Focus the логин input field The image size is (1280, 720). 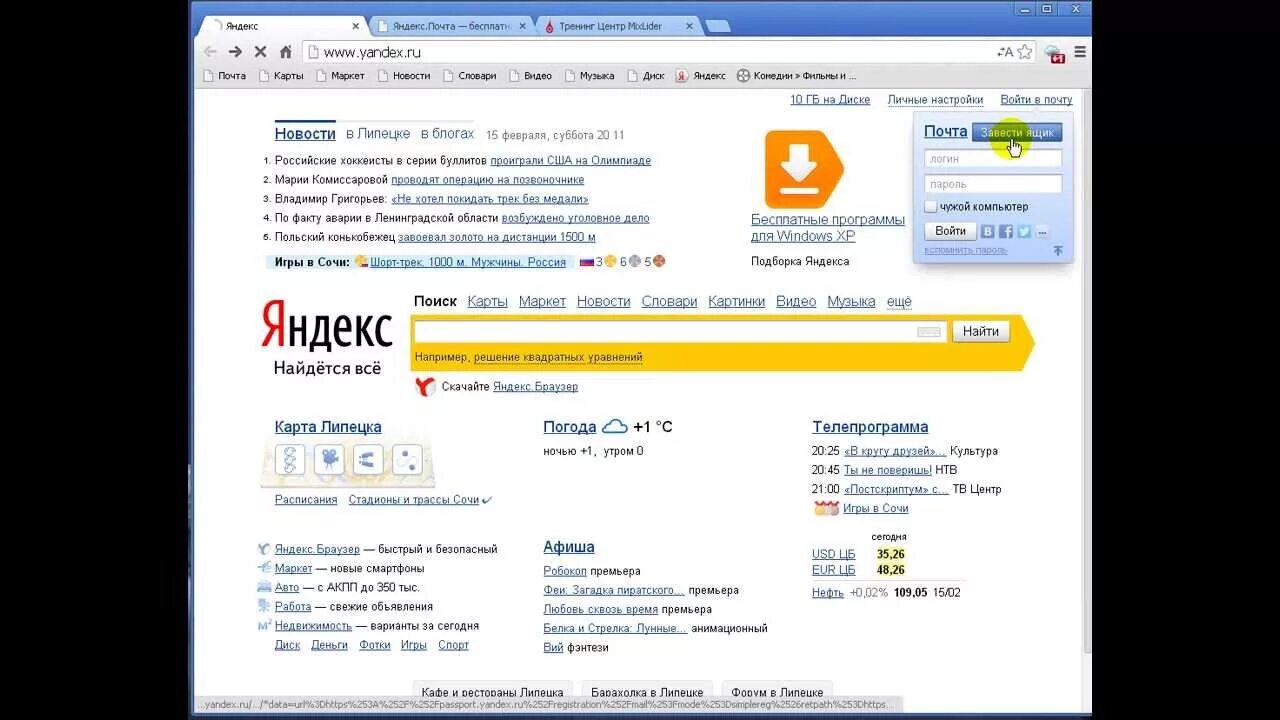click(993, 158)
